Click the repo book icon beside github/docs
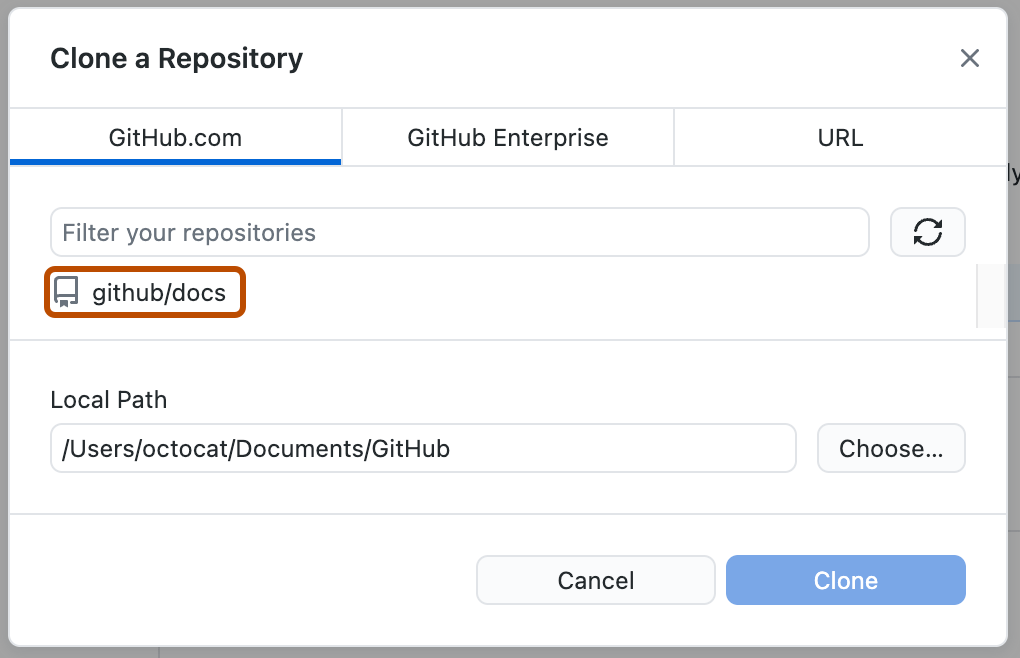The image size is (1020, 658). 66,292
